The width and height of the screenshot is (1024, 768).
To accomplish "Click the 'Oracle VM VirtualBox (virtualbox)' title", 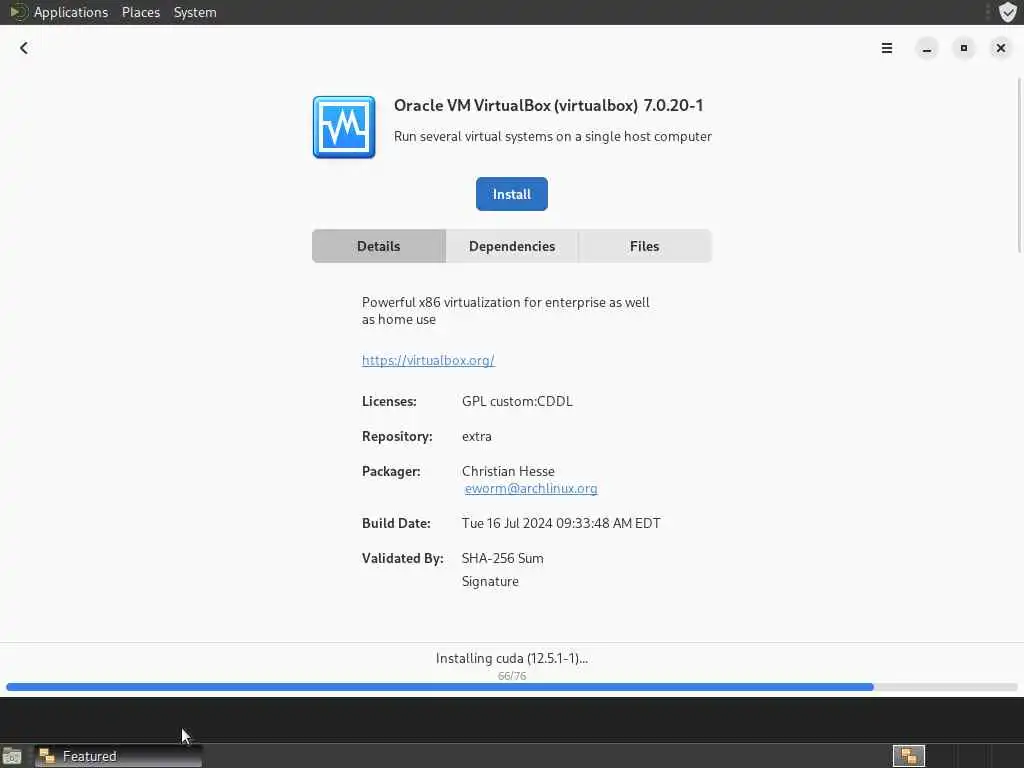I will pyautogui.click(x=516, y=106).
